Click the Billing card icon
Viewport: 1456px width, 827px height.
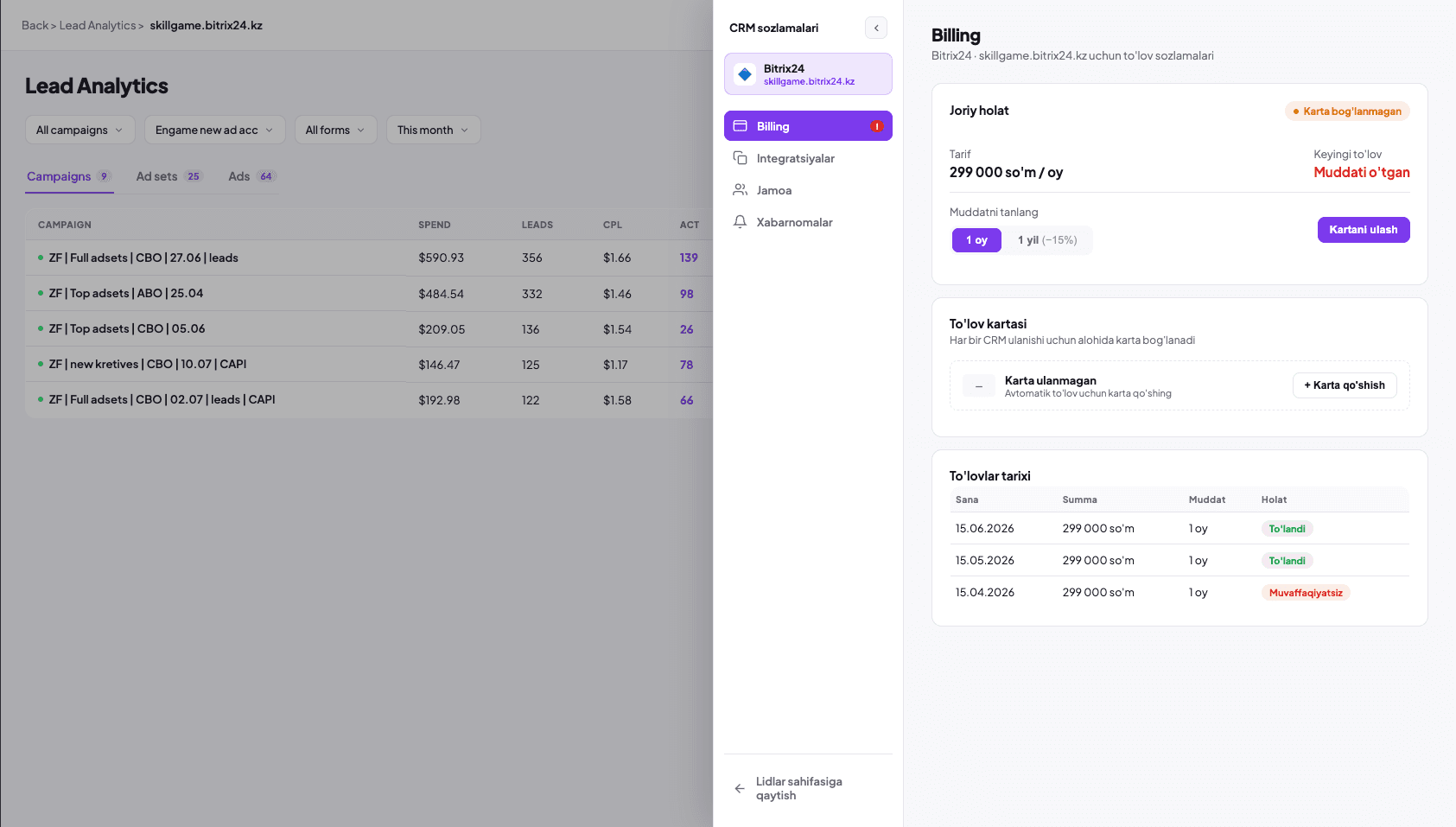click(x=740, y=126)
